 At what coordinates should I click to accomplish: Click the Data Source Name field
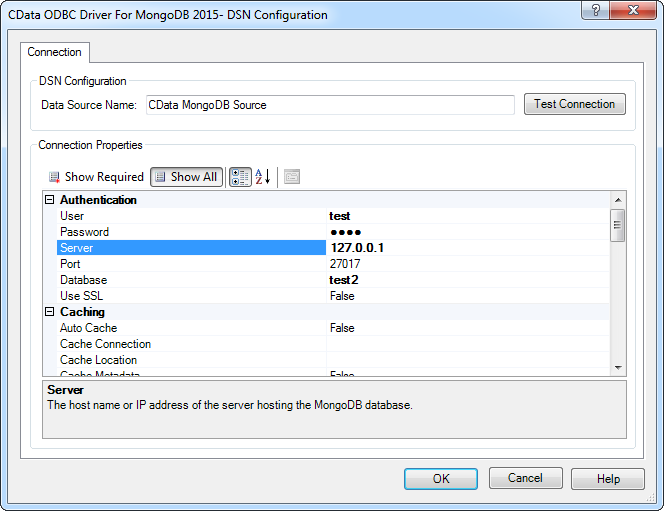(329, 104)
